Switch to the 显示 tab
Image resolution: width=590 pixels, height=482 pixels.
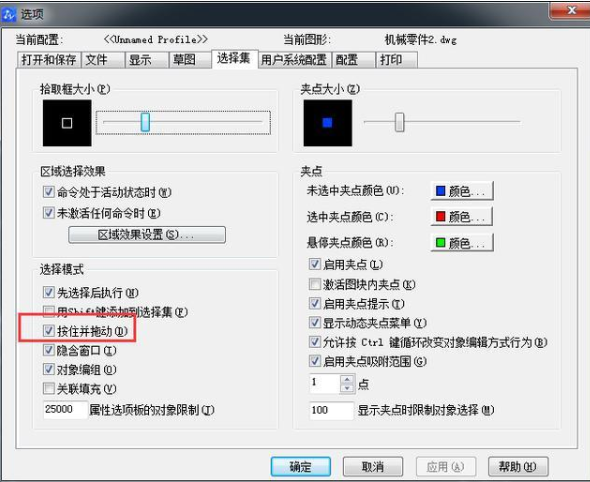click(147, 60)
